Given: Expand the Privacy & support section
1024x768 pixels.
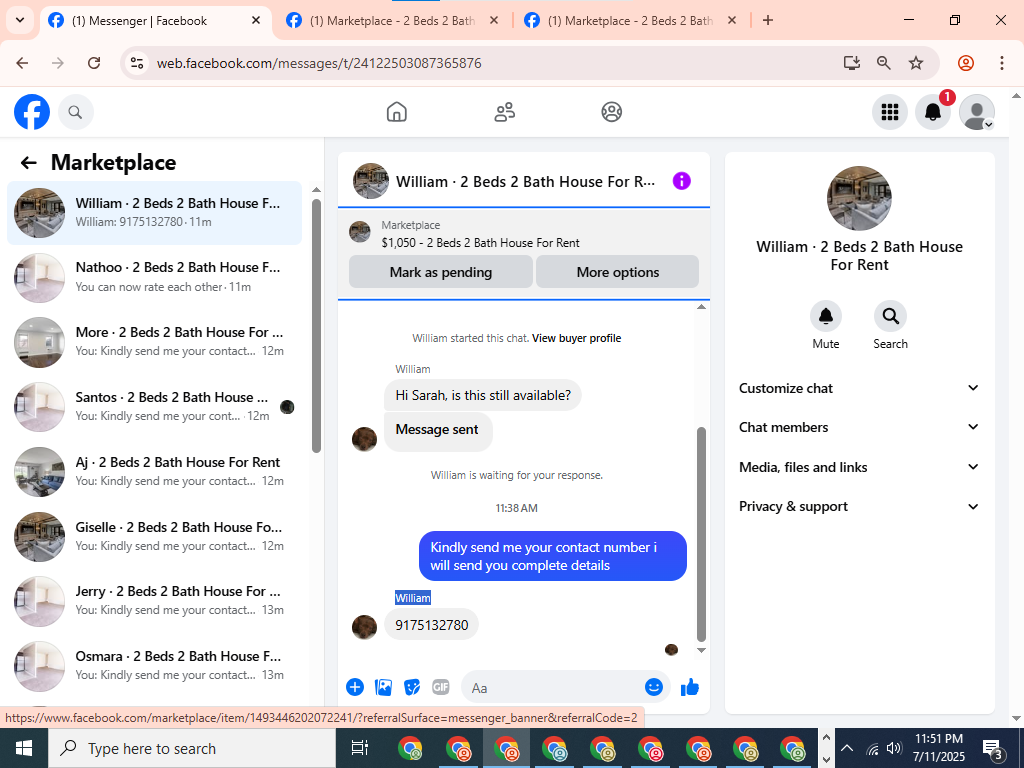Looking at the screenshot, I should coord(859,506).
